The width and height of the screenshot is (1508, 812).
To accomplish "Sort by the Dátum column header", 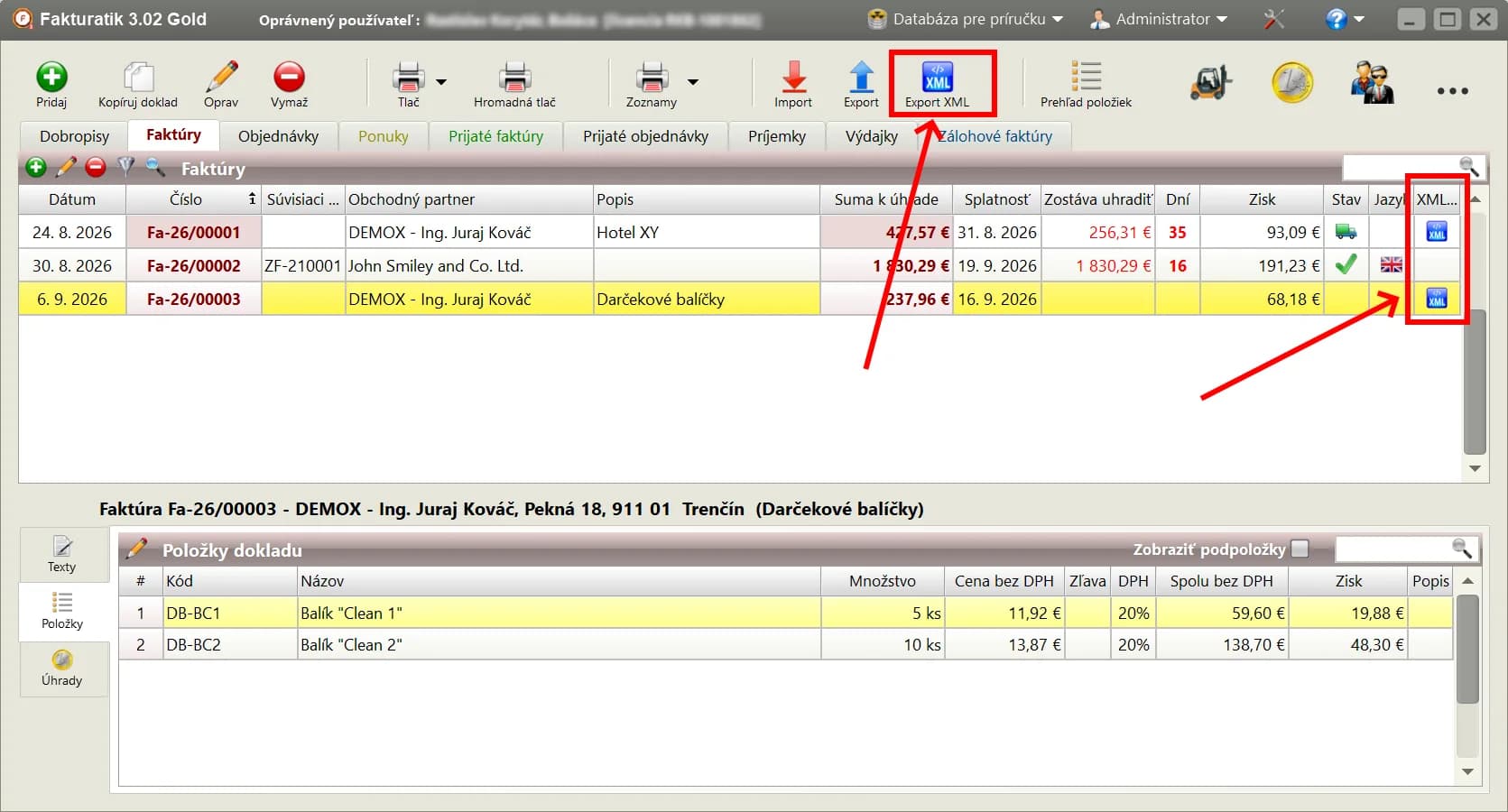I will click(x=72, y=199).
